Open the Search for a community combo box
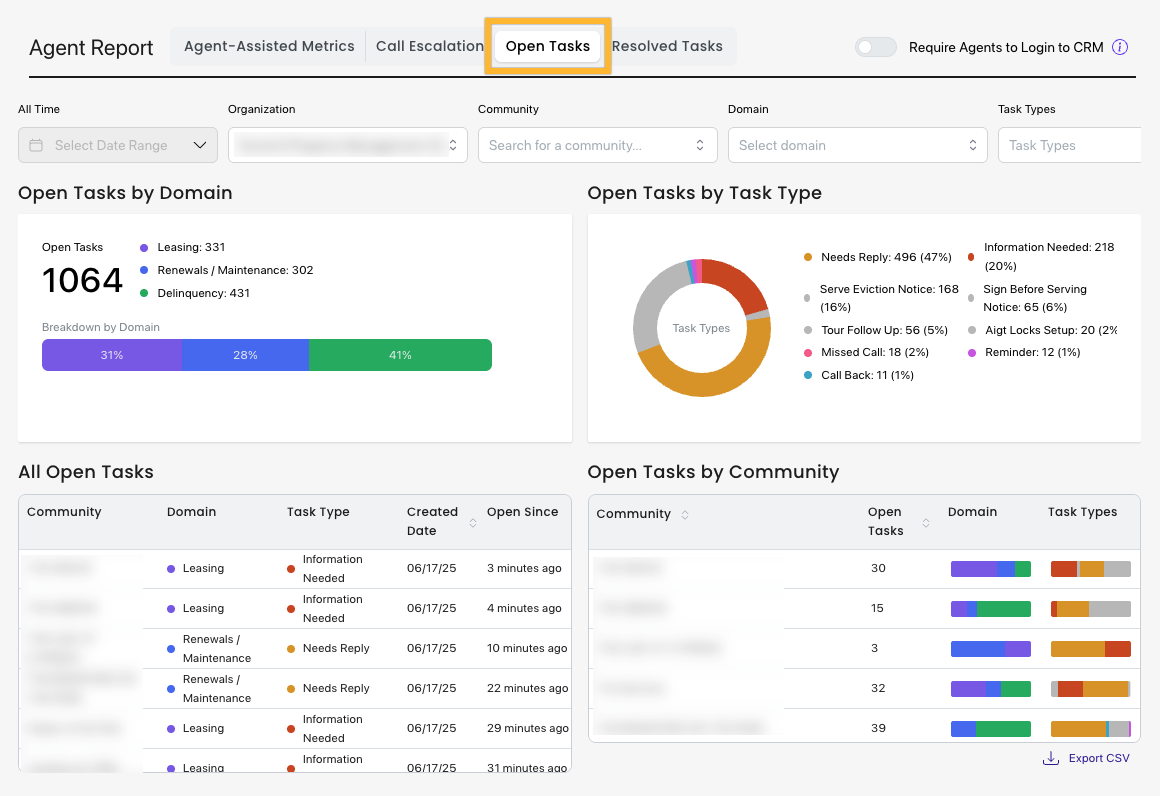The width and height of the screenshot is (1160, 796). 598,145
